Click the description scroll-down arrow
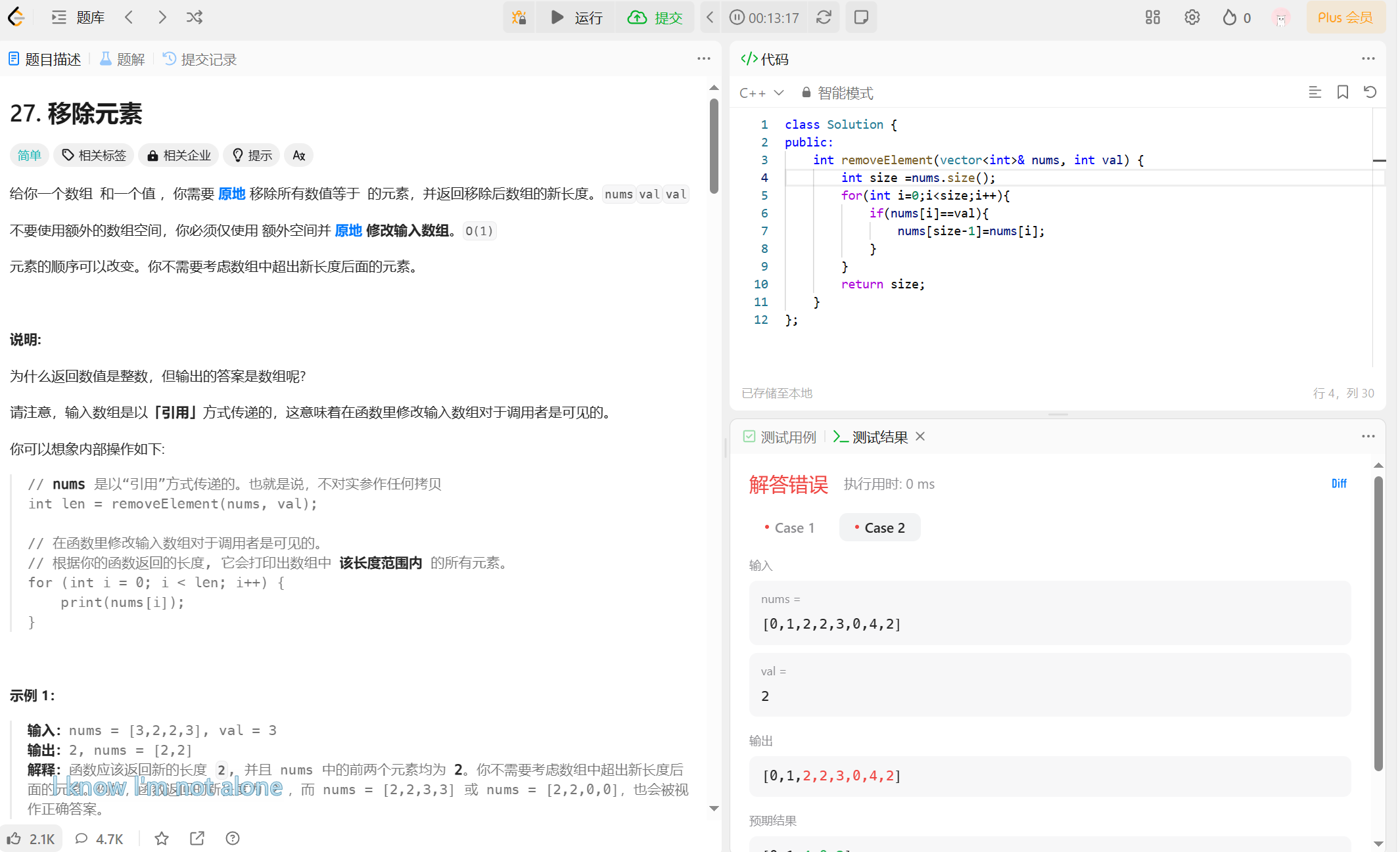This screenshot has width=1400, height=852. point(714,809)
